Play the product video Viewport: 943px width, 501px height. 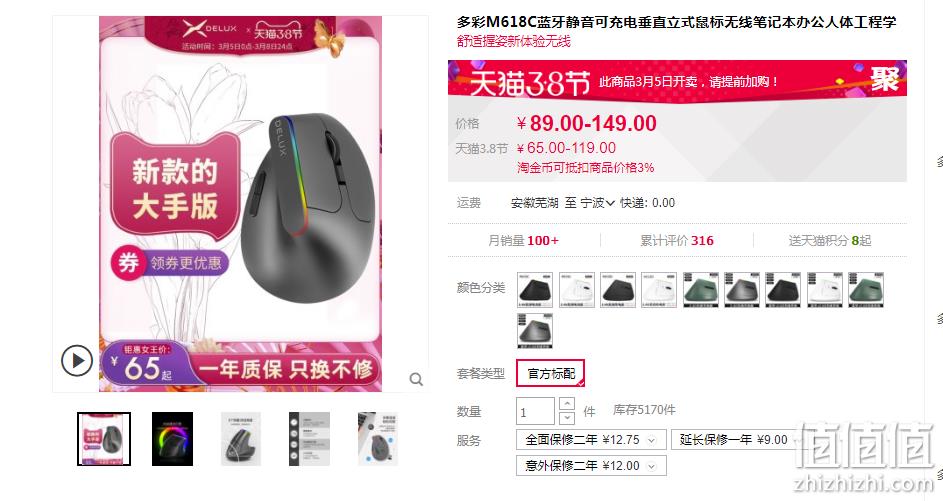tap(77, 361)
